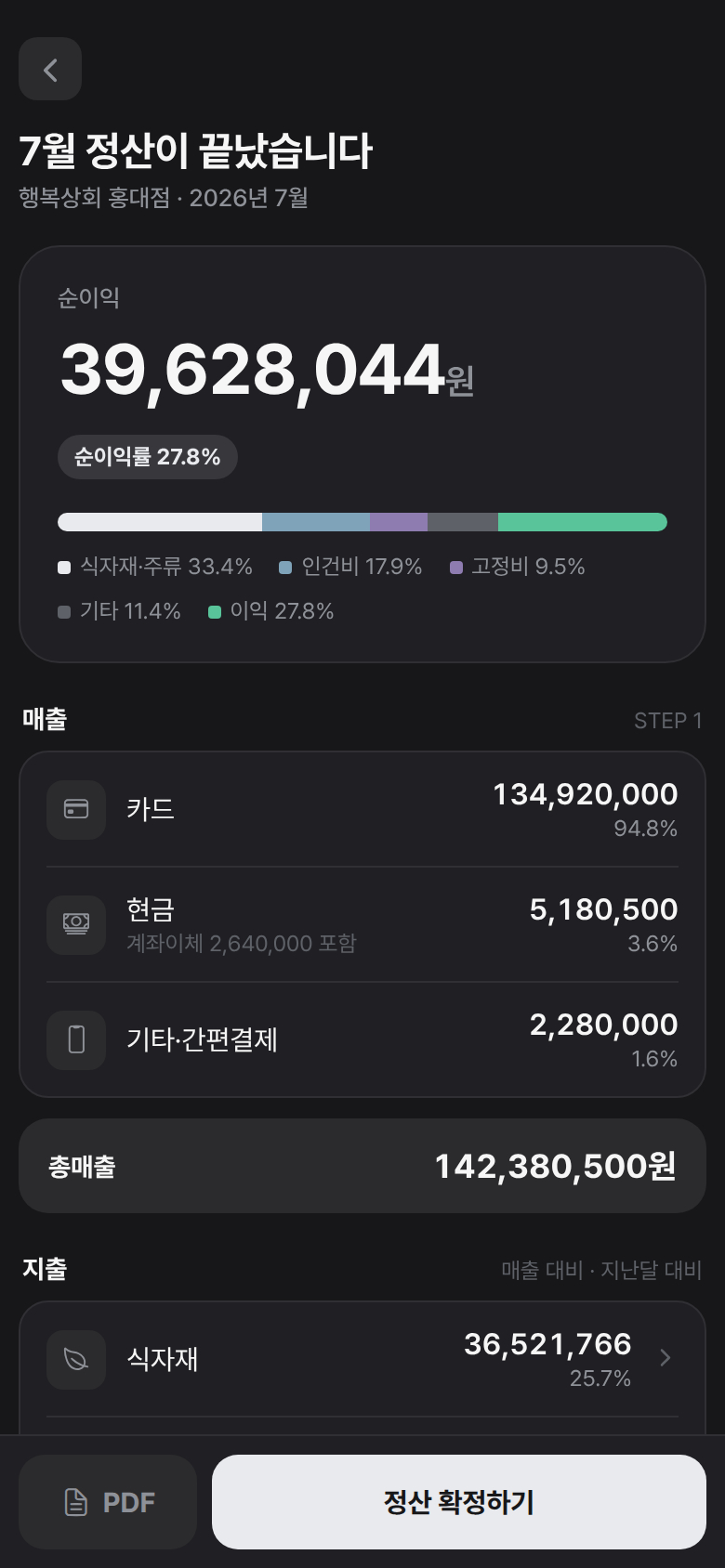Click the purple 고정비 bar segment
Image resolution: width=725 pixels, height=1568 pixels.
pyautogui.click(x=399, y=522)
